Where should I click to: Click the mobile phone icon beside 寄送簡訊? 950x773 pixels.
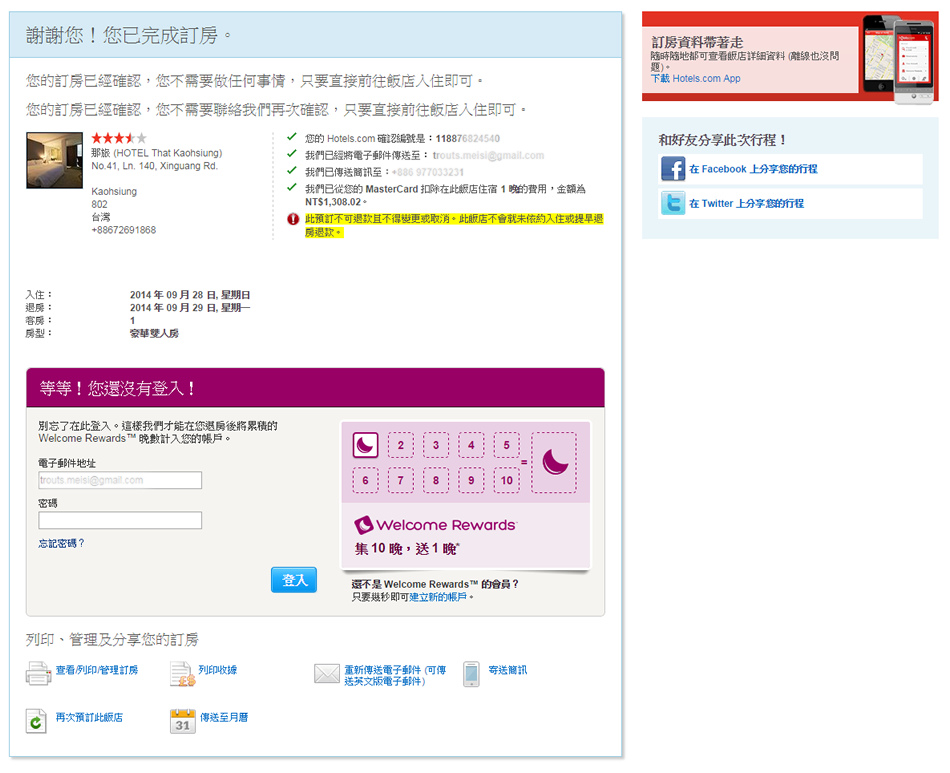coord(471,674)
